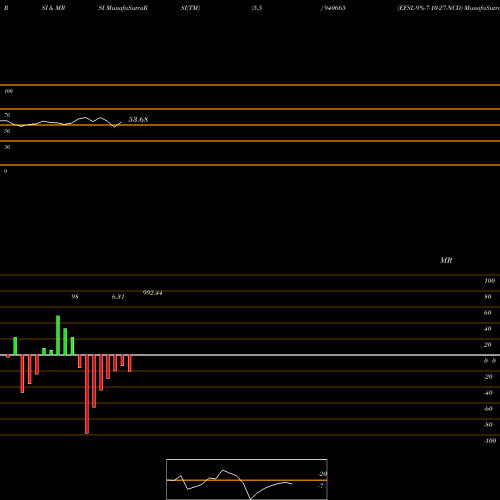500x500 pixels.
Task: Click the MR axis label -100
Action: pyautogui.click(x=490, y=441)
